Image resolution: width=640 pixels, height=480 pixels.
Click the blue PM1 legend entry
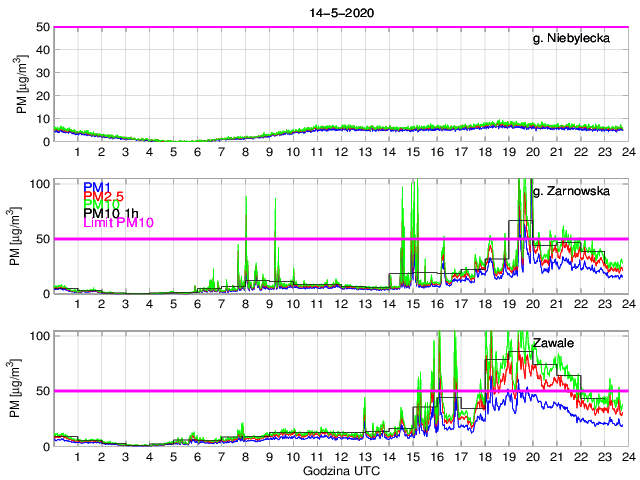(x=97, y=187)
